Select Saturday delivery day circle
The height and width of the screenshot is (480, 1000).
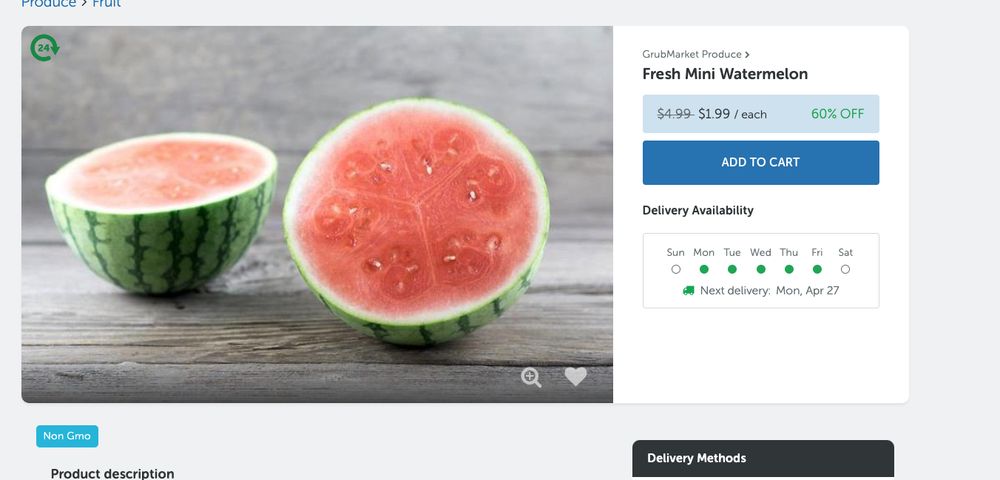click(x=846, y=269)
